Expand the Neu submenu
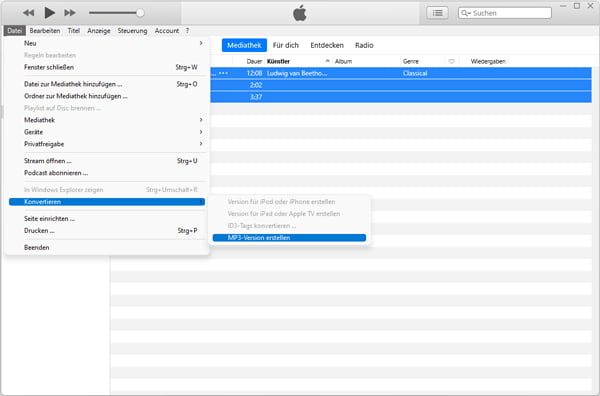The image size is (600, 396). 107,43
